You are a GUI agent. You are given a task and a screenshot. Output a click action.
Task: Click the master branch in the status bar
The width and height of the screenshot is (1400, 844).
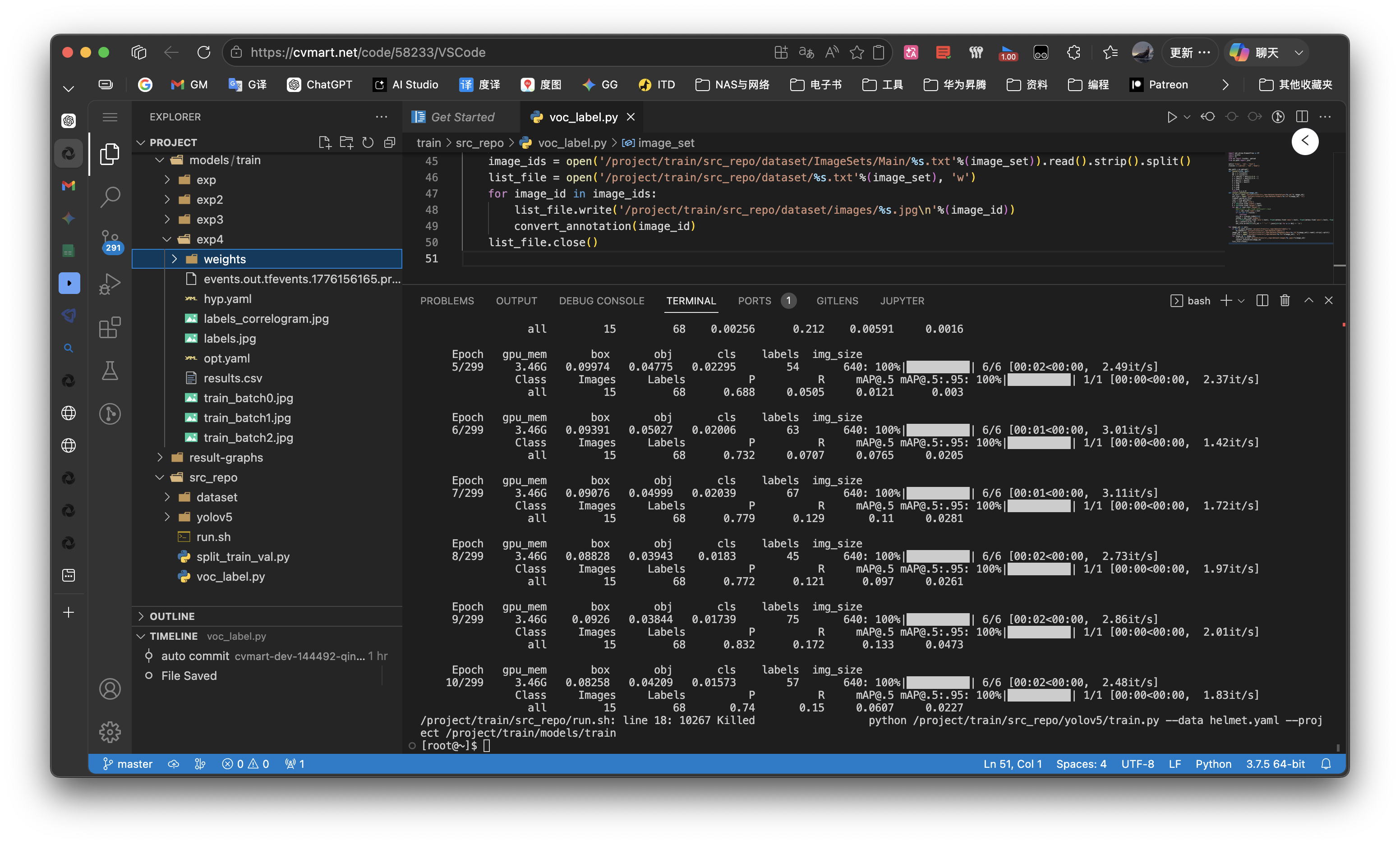pyautogui.click(x=128, y=764)
